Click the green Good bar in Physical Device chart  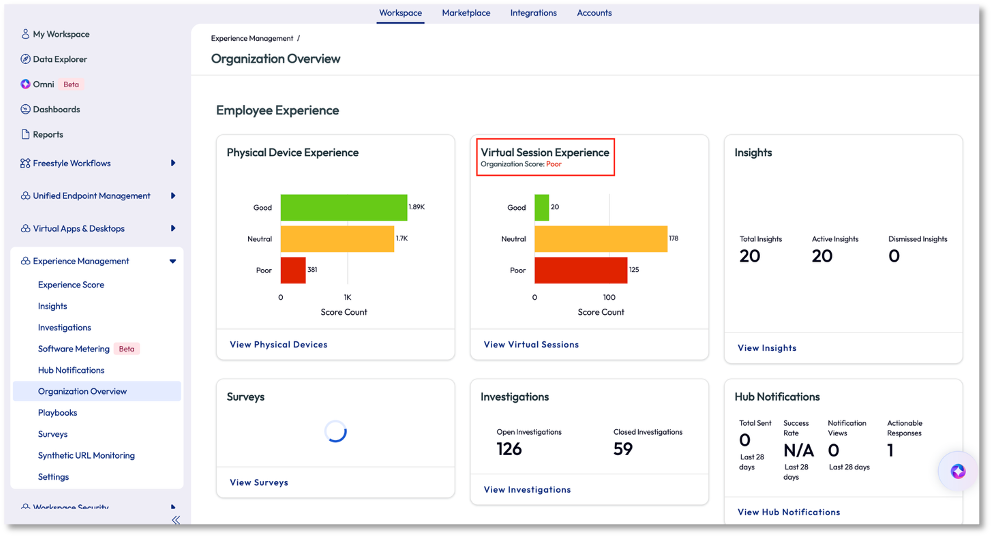343,207
